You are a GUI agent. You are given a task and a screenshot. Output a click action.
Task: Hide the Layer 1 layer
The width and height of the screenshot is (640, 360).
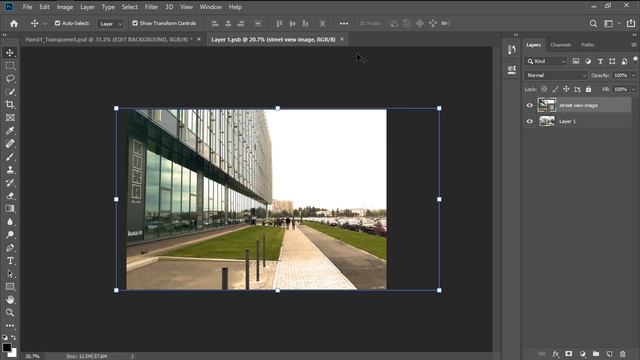coord(529,121)
